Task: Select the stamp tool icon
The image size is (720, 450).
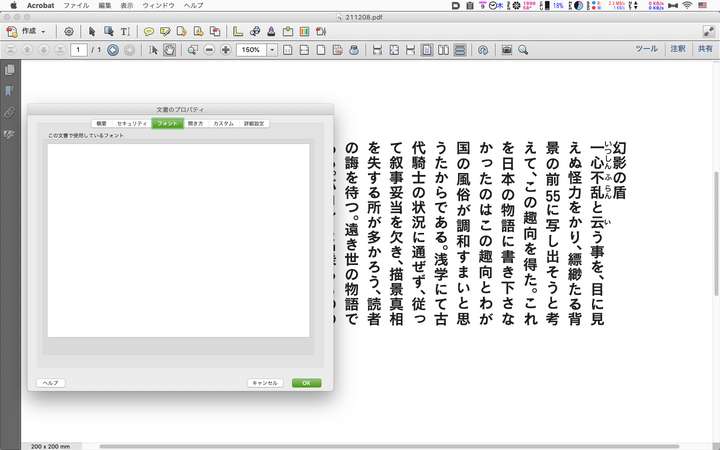Action: pyautogui.click(x=271, y=32)
